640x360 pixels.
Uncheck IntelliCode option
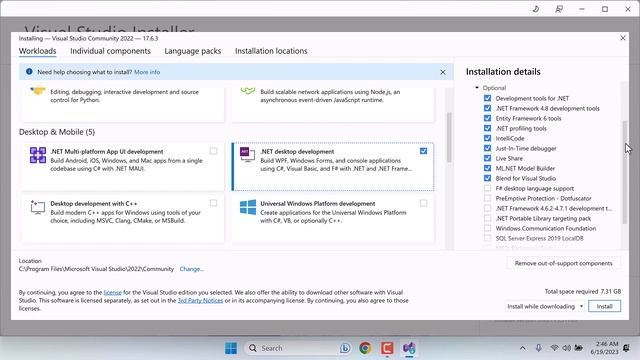pos(487,138)
